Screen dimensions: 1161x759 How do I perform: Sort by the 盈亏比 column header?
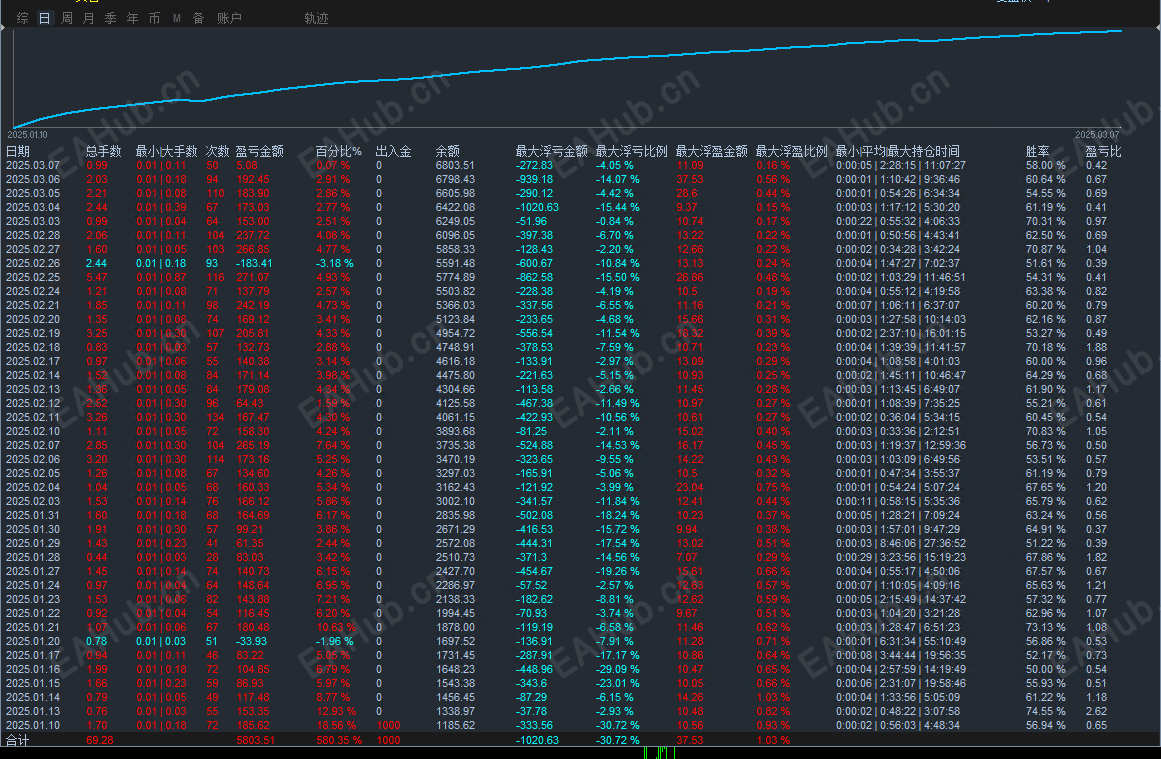(x=1103, y=151)
